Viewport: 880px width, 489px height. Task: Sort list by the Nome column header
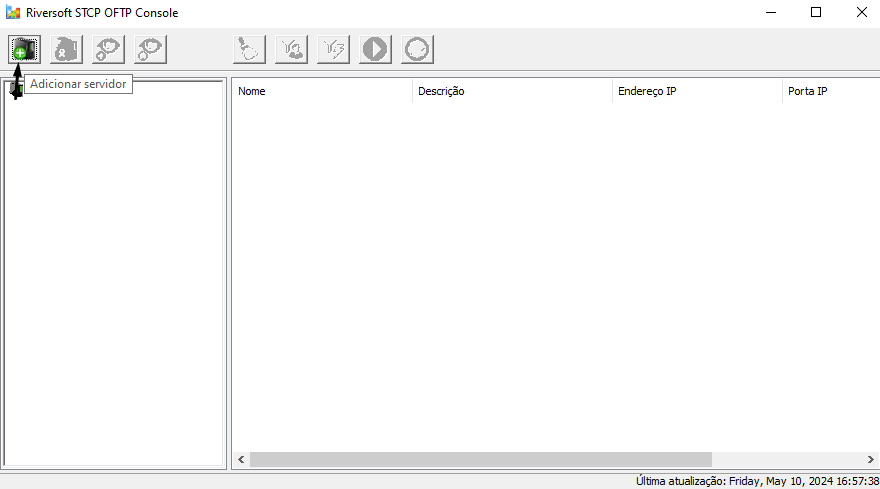point(322,91)
